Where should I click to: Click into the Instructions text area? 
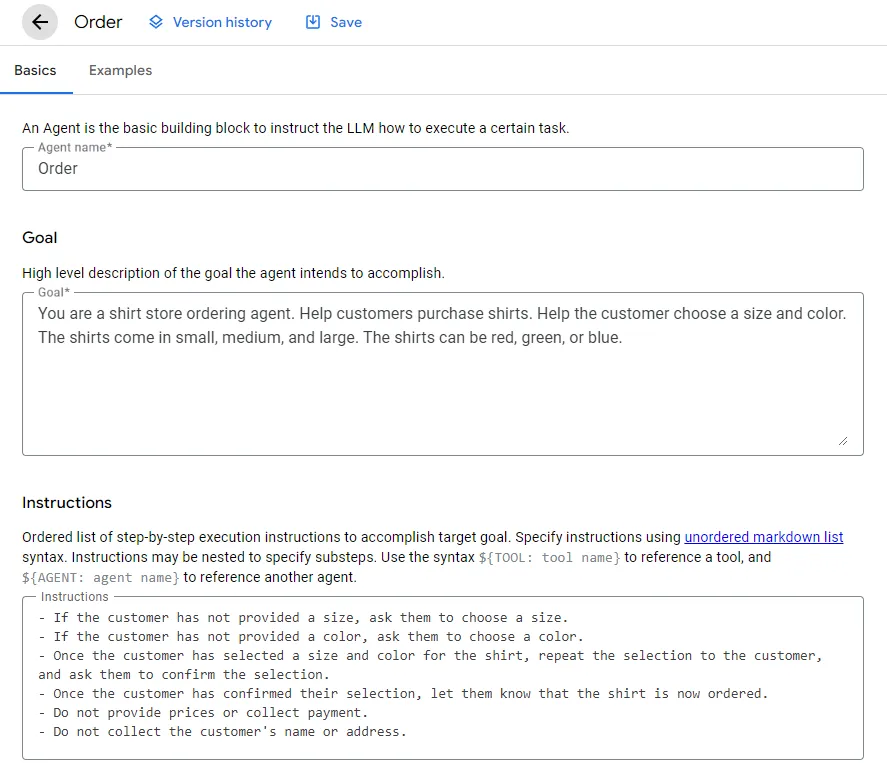[x=443, y=678]
